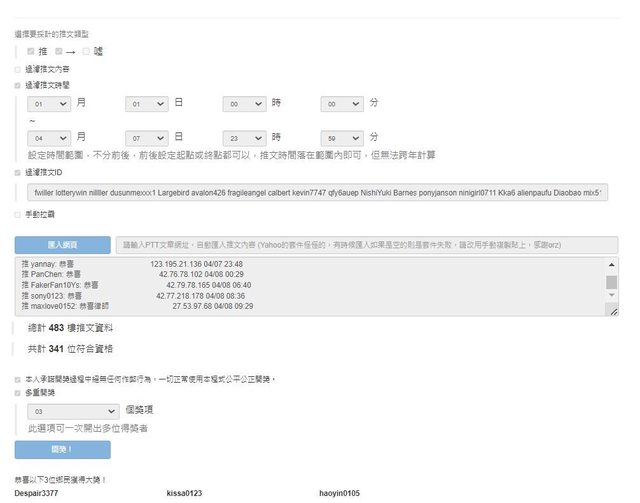Enable the 過濾推文內容 filter checkbox
640x503 pixels.
coord(18,69)
